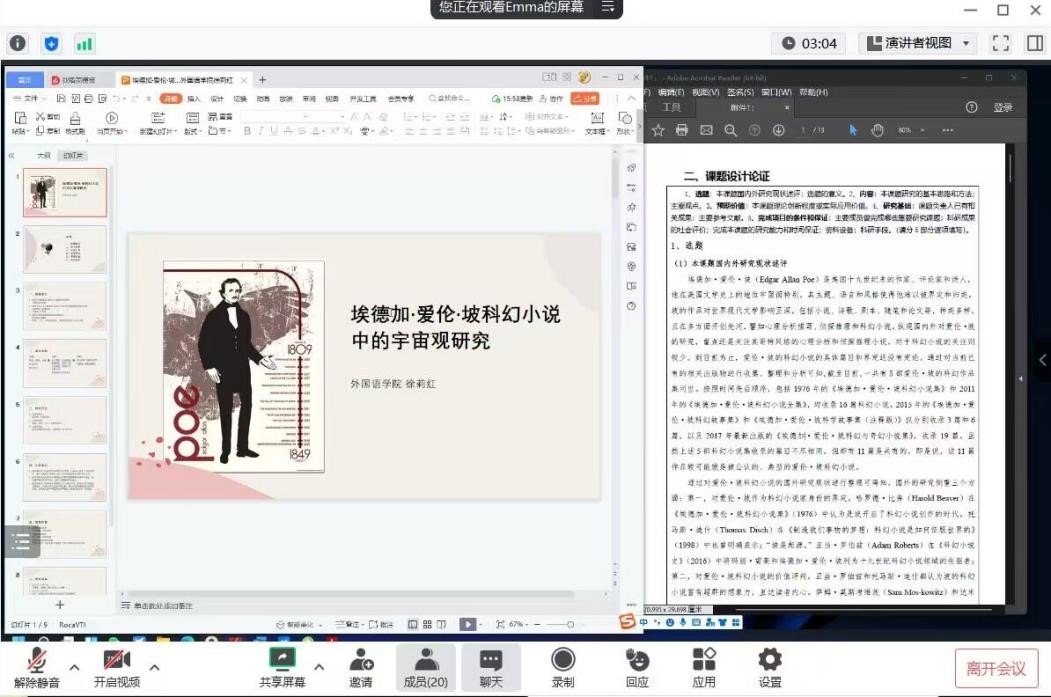Open the Chat panel
1051x697 pixels.
[x=490, y=660]
